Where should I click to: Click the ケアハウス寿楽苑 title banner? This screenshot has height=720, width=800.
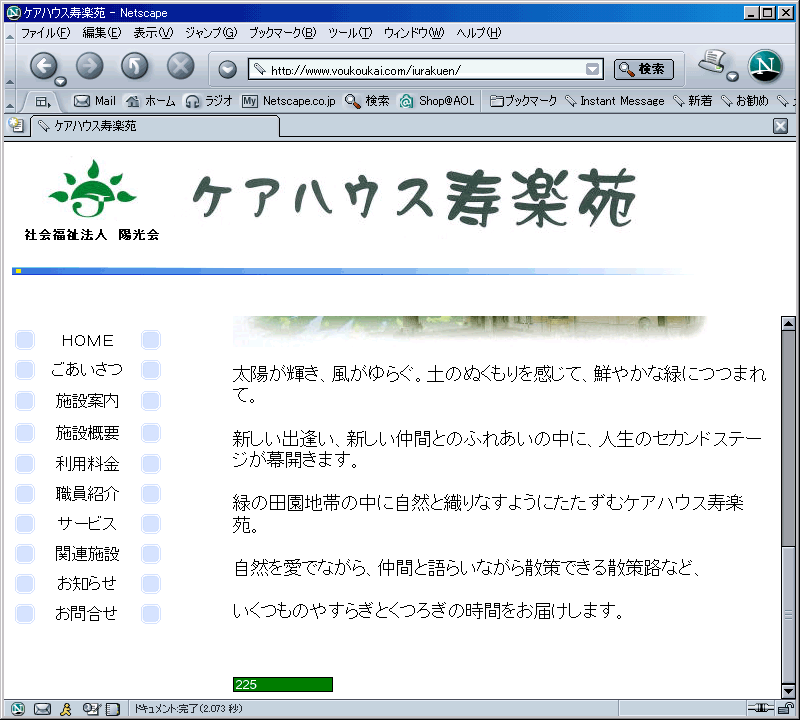click(x=414, y=198)
